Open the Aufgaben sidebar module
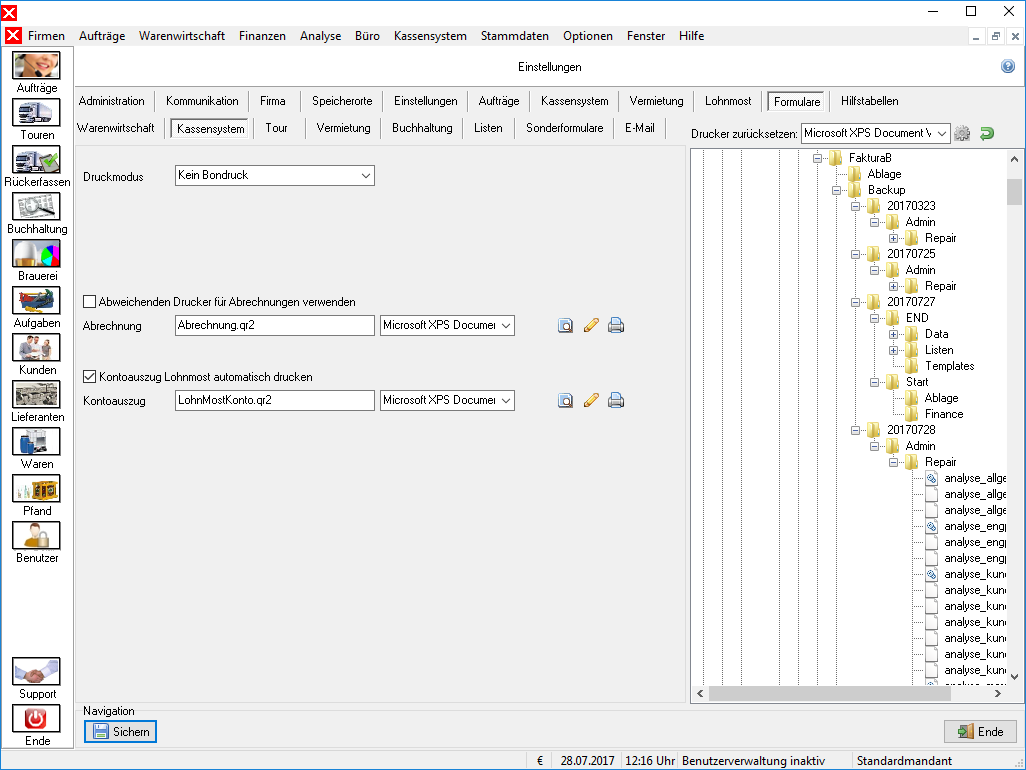This screenshot has height=770, width=1026. point(37,301)
